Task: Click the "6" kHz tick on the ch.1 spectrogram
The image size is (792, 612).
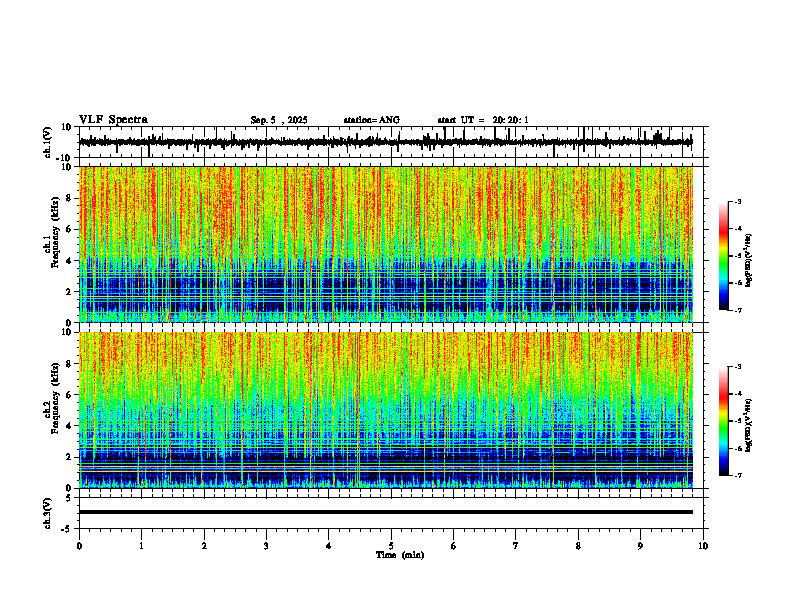Action: (69, 229)
